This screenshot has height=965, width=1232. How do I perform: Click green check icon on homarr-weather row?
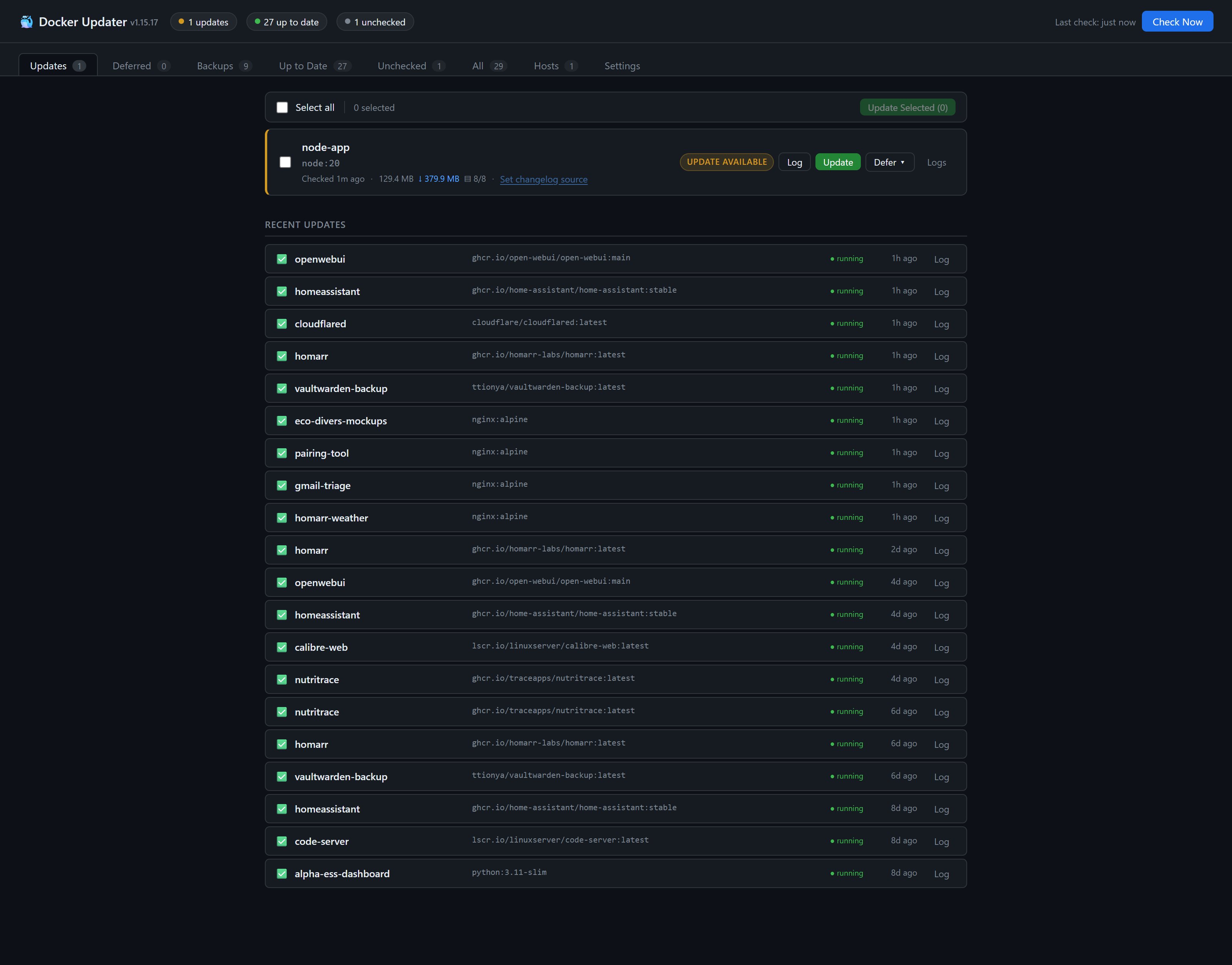click(x=282, y=518)
